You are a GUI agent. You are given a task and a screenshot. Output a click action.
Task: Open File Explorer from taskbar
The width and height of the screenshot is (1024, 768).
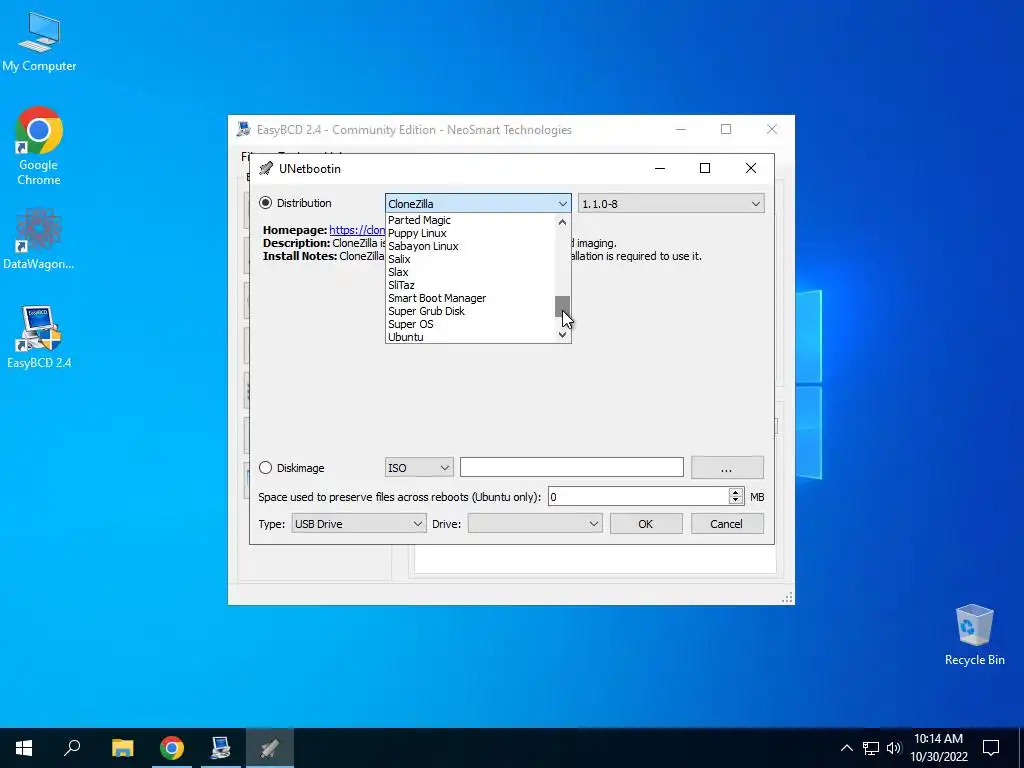click(x=122, y=748)
